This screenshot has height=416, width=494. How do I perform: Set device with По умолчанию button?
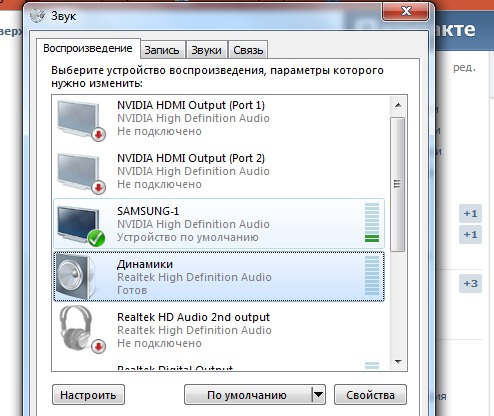coord(248,395)
